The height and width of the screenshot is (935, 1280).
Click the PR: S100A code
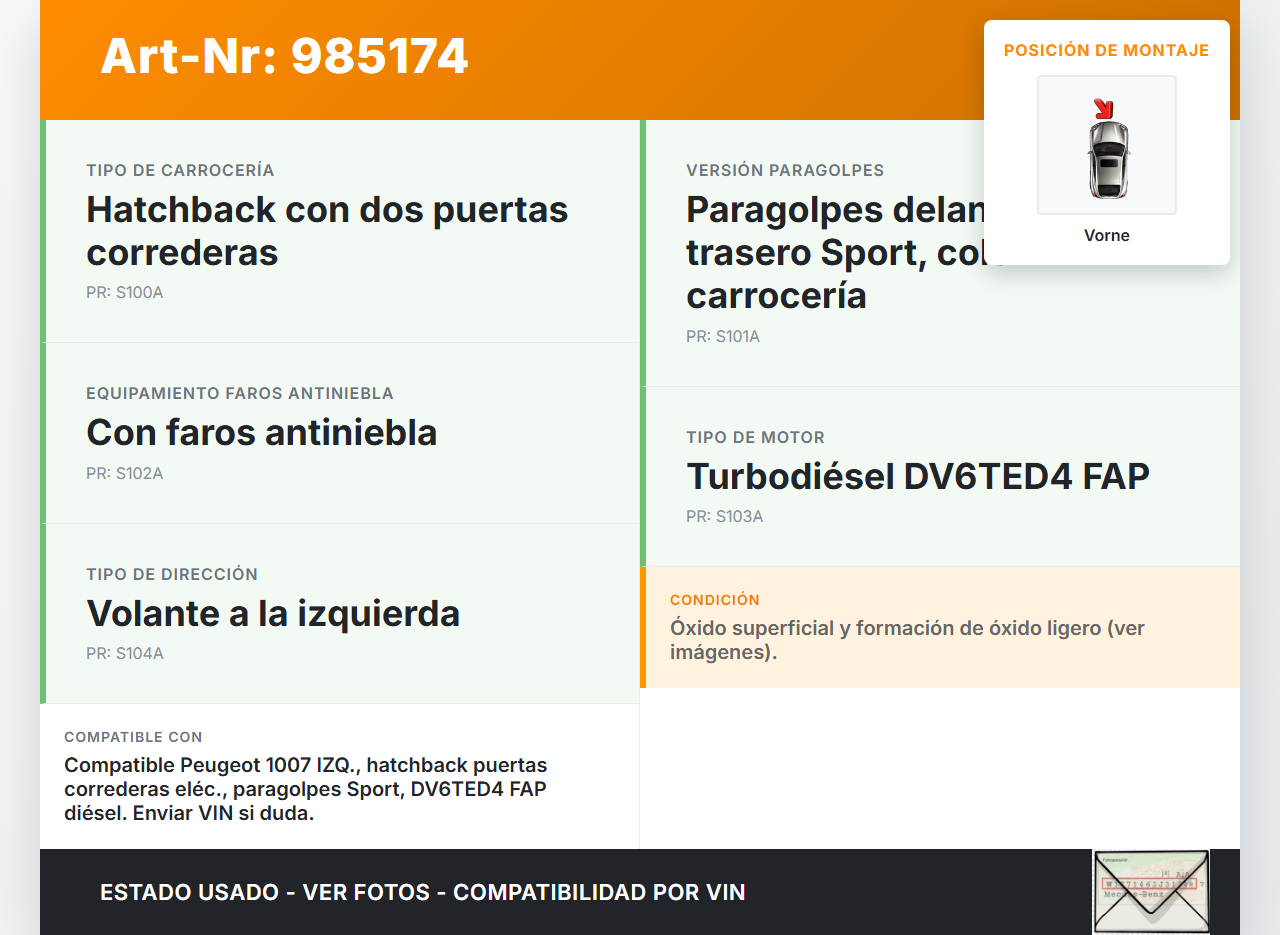(x=125, y=293)
